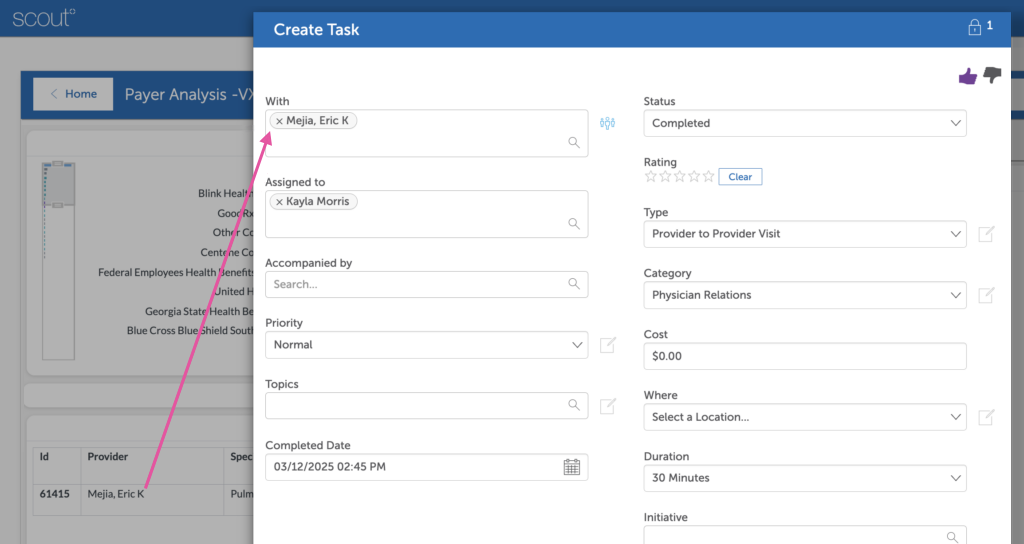Click edit icon next to Topics
1024x544 pixels.
tap(608, 406)
